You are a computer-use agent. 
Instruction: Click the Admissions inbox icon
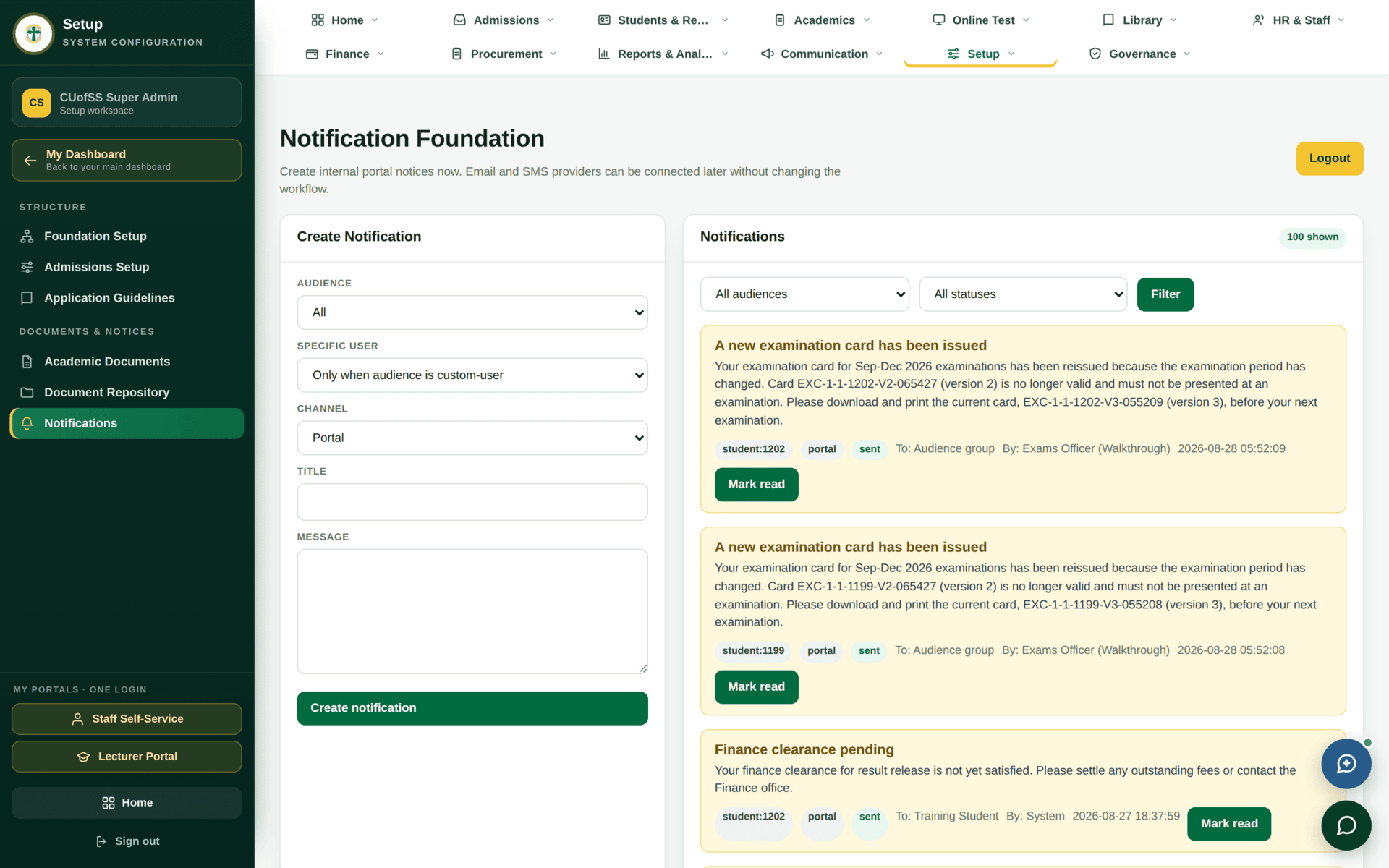coord(459,20)
